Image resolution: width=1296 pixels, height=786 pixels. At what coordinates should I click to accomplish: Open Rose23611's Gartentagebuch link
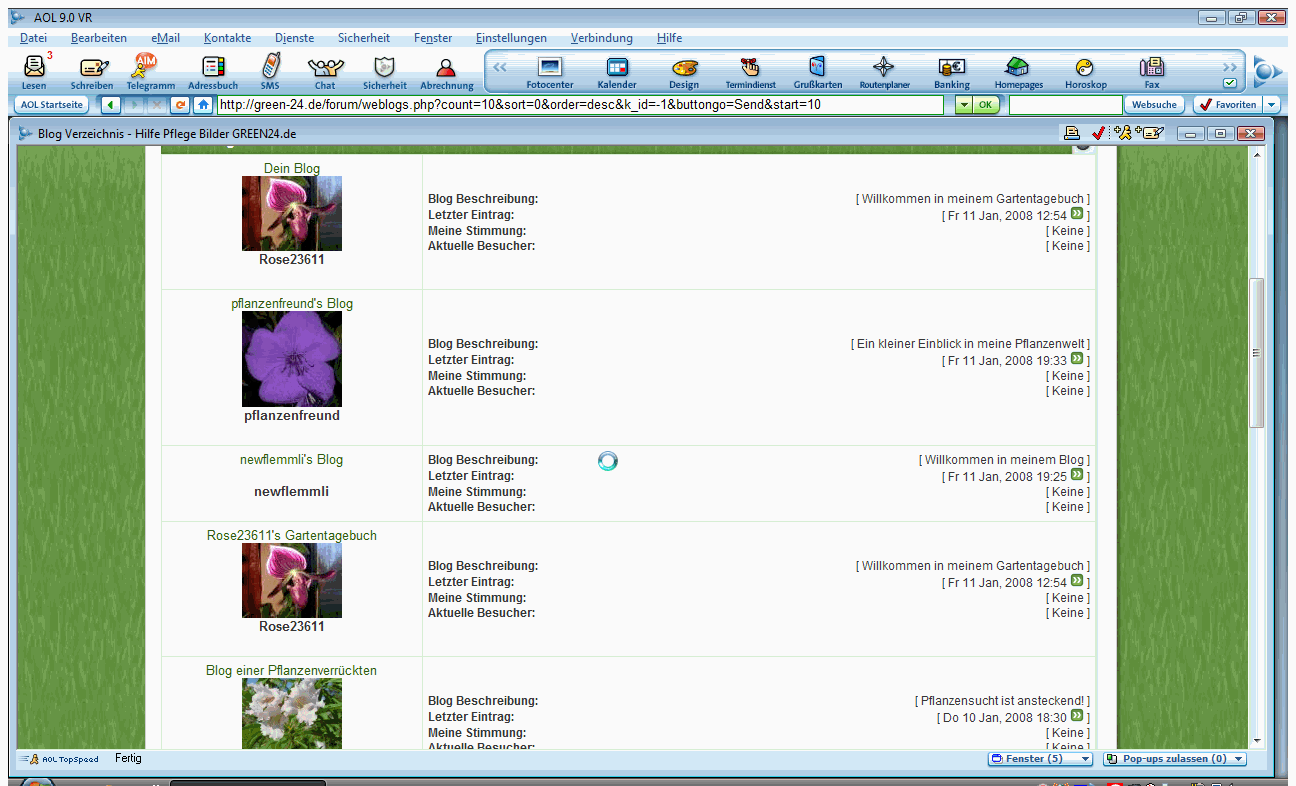click(x=292, y=536)
